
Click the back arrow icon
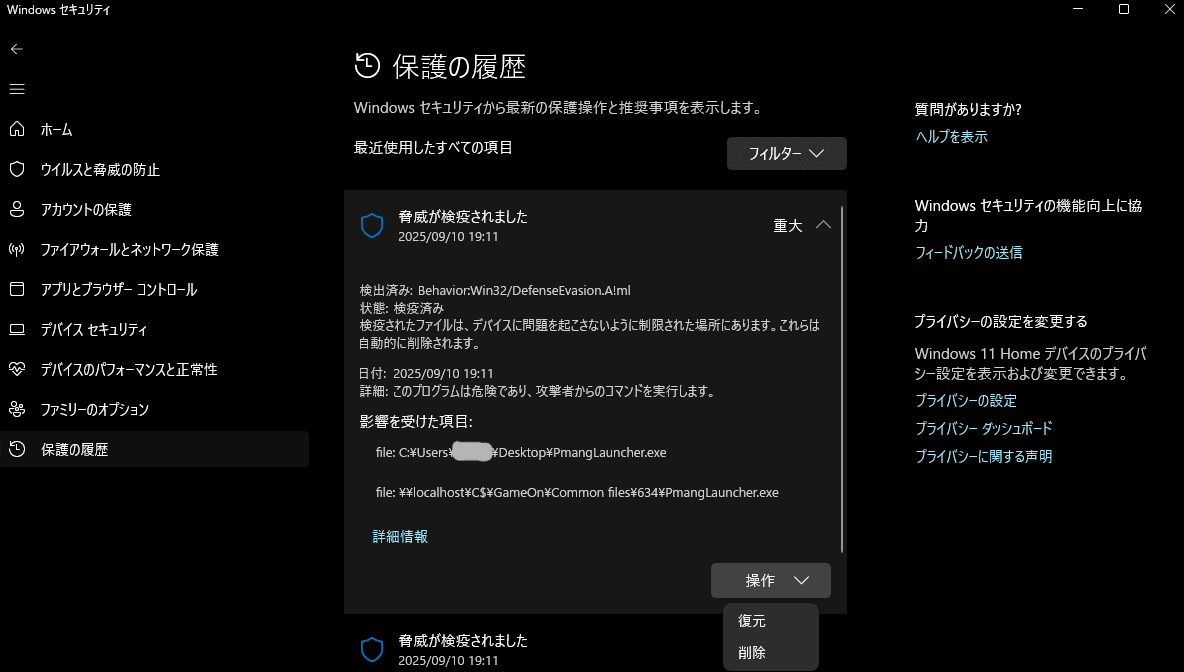[17, 49]
